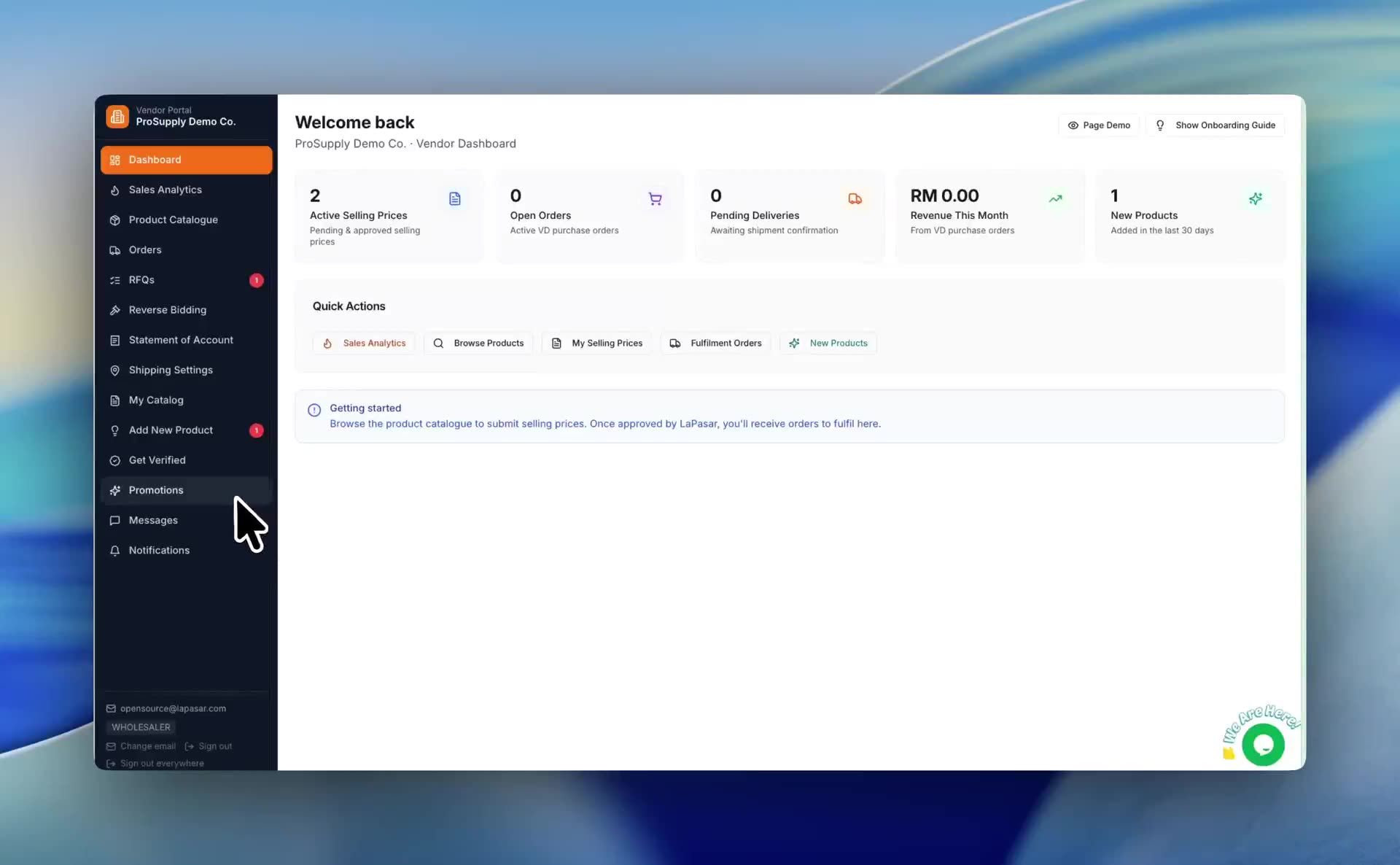Click the Pending Deliveries card title
This screenshot has height=865, width=1400.
(x=755, y=215)
